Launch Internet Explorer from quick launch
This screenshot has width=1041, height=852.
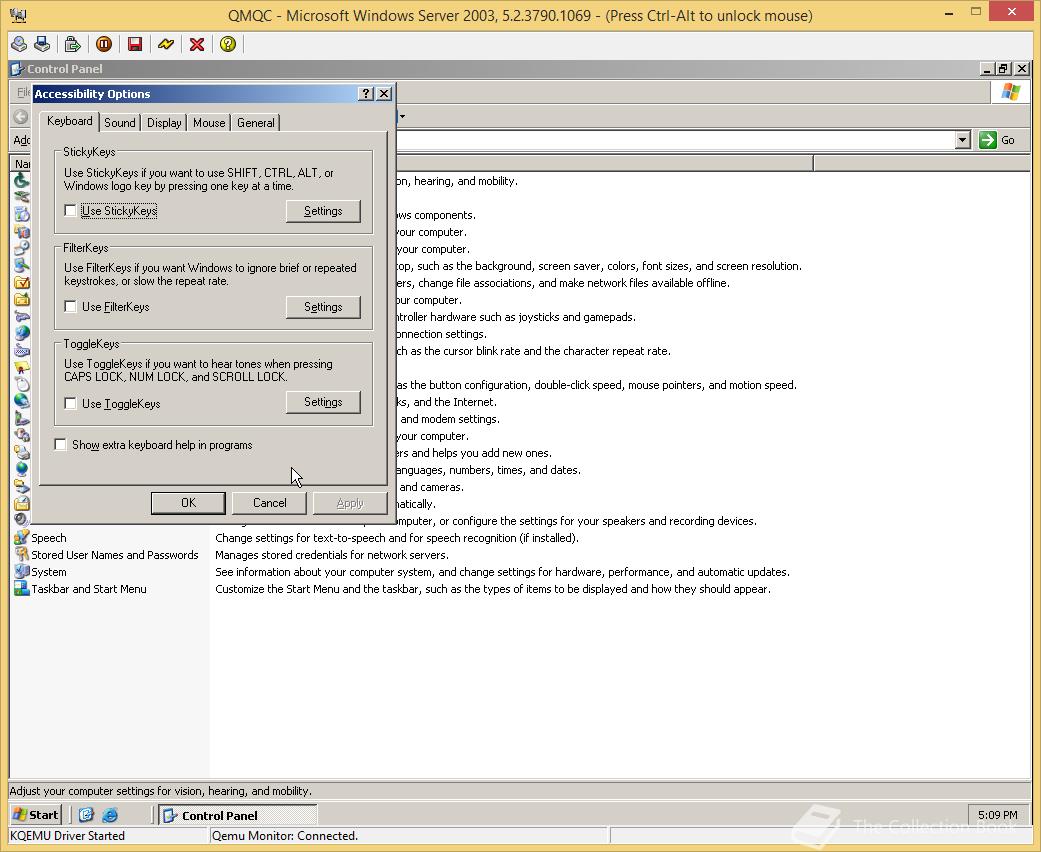110,815
